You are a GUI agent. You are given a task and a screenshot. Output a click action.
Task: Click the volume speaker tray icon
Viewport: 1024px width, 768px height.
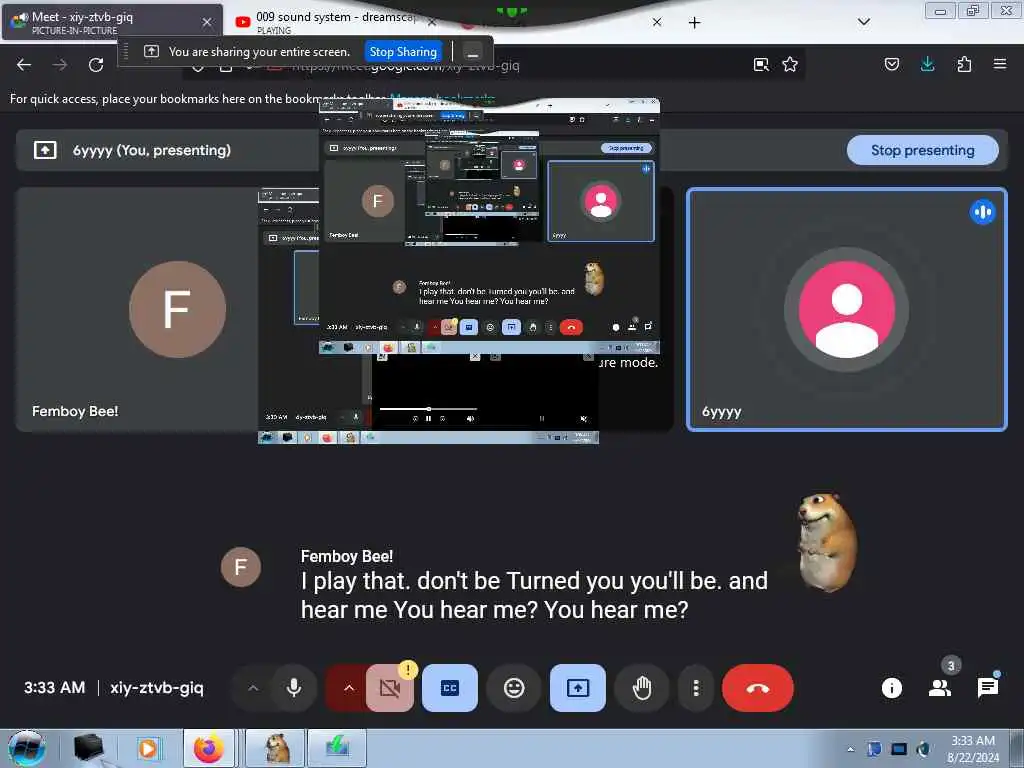[x=923, y=749]
